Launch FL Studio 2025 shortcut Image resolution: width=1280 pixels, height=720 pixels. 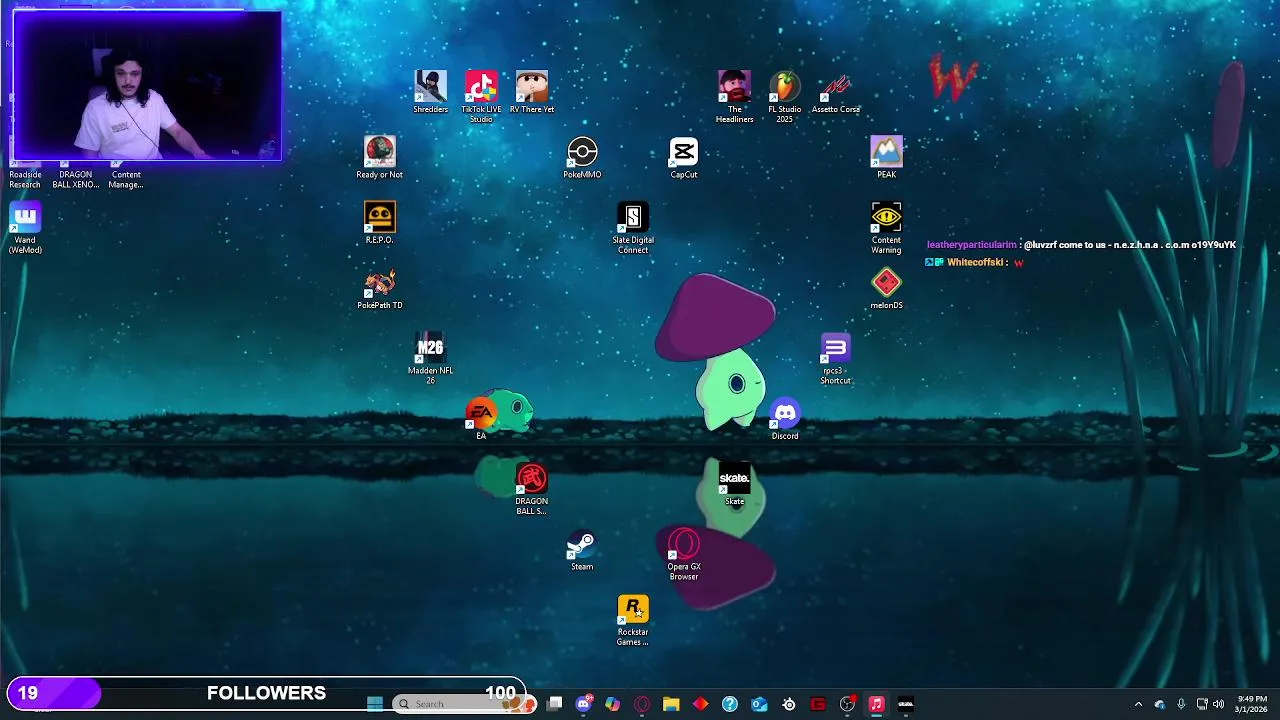click(x=785, y=97)
